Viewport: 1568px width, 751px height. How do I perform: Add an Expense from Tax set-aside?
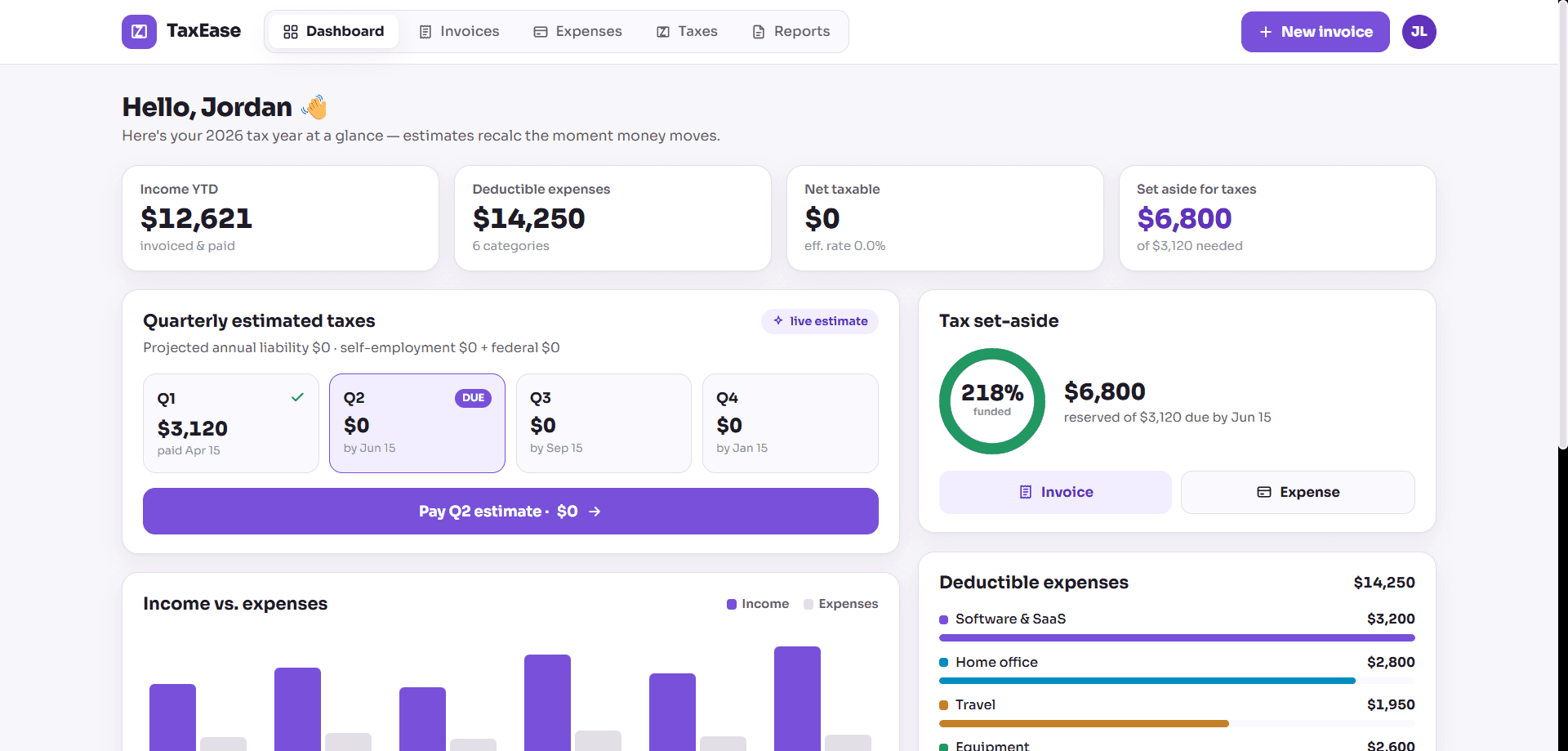pos(1298,492)
